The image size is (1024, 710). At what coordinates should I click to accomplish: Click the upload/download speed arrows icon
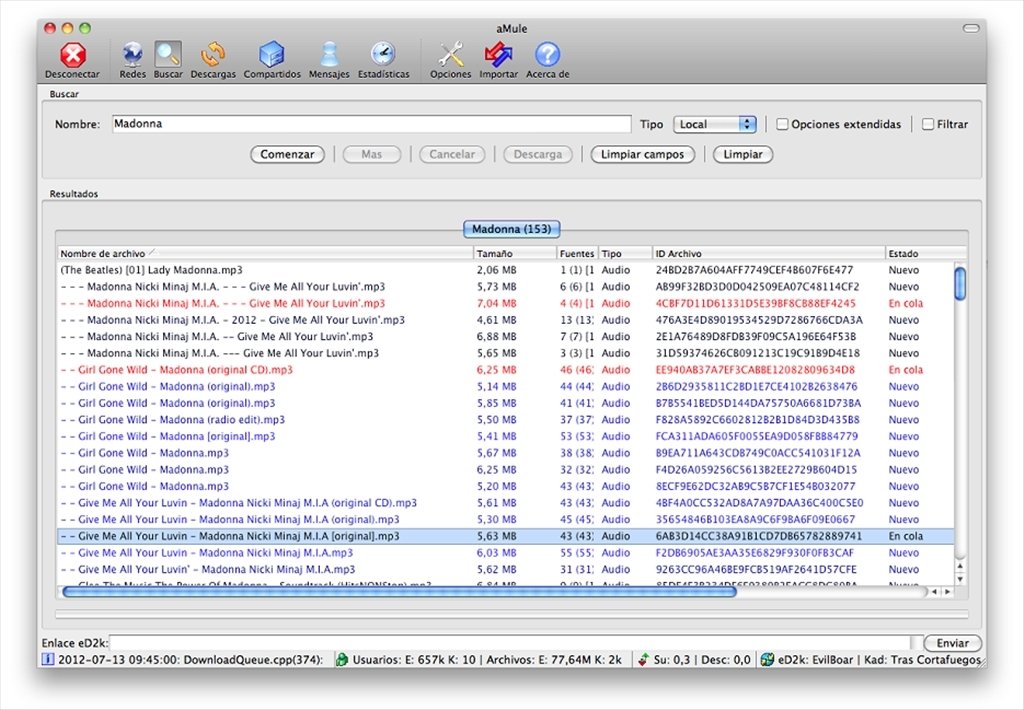(x=643, y=660)
